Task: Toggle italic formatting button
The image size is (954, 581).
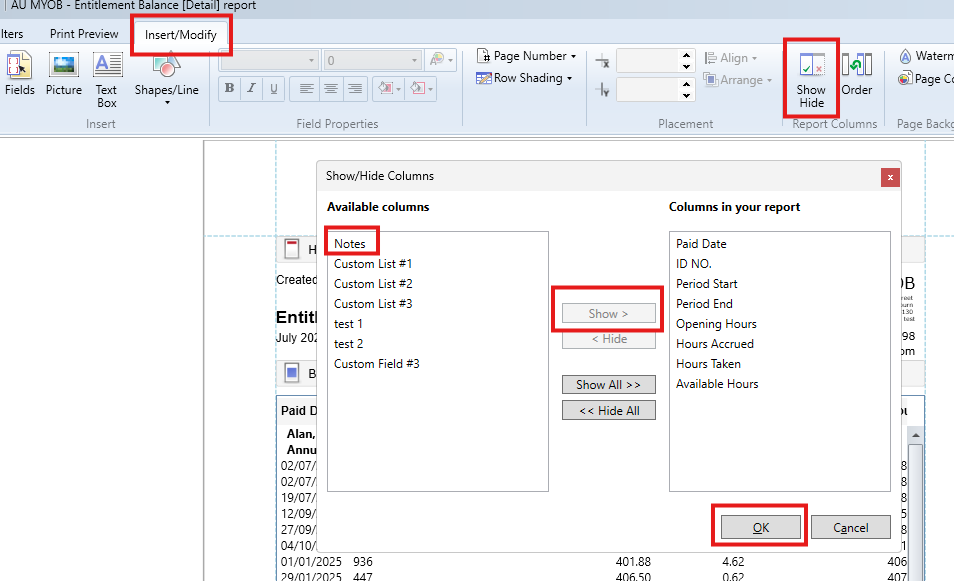Action: pos(252,89)
